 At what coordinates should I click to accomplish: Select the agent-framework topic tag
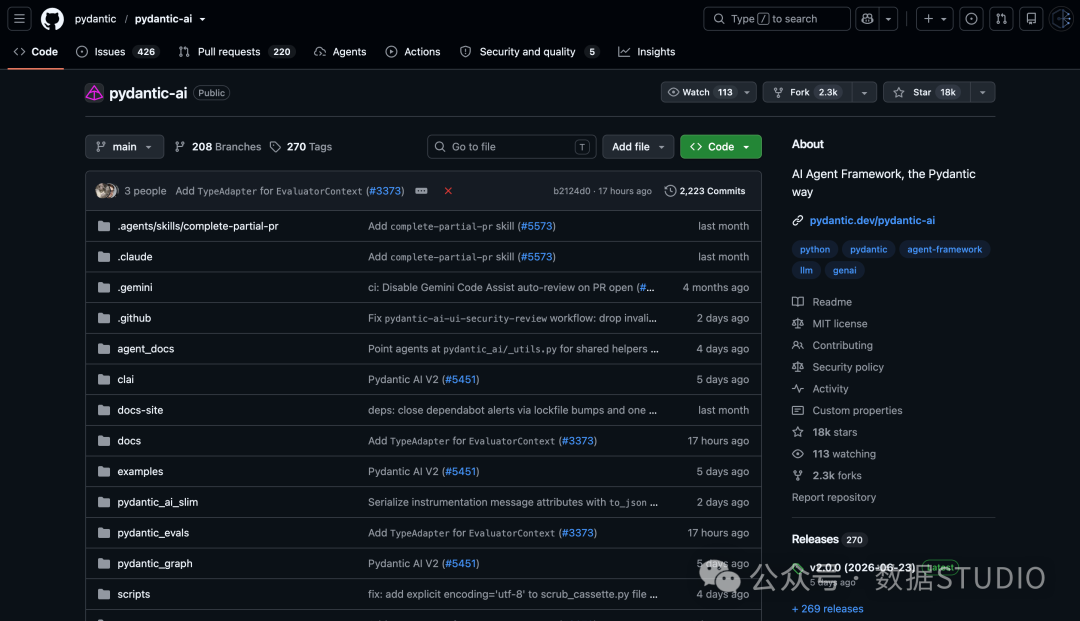tap(944, 249)
